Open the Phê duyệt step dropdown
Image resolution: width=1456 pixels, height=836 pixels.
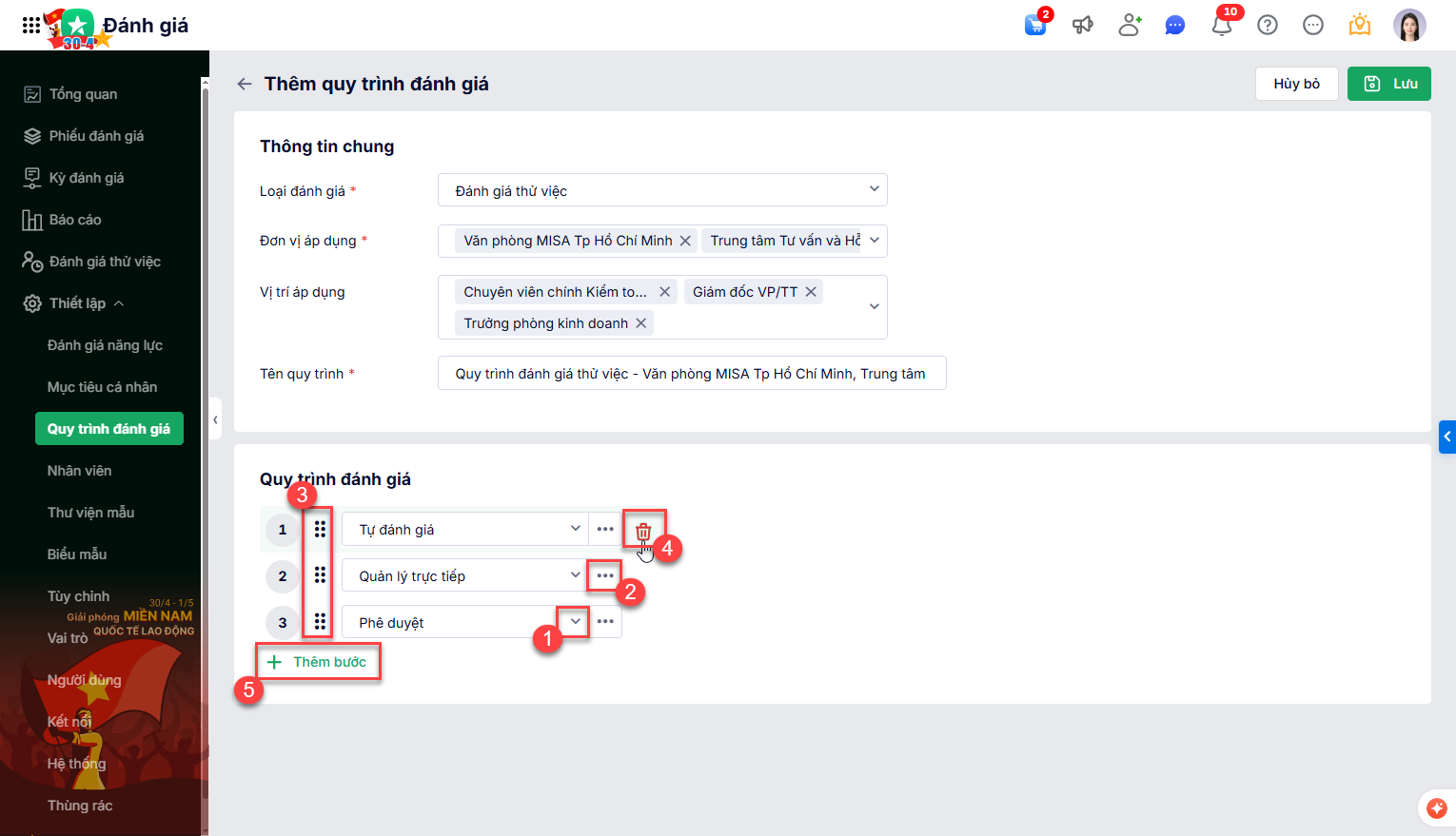pos(576,622)
